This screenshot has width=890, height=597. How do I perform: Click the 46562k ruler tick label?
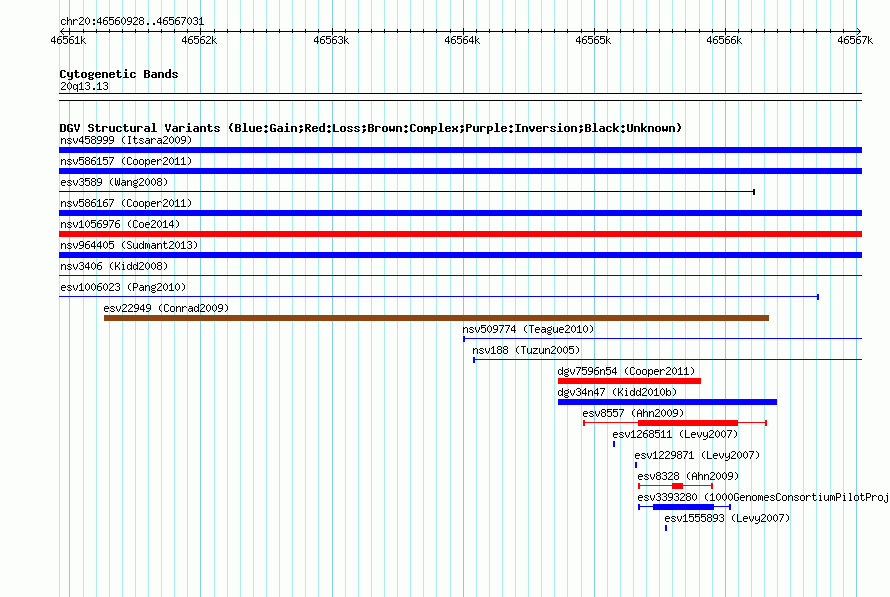point(199,40)
